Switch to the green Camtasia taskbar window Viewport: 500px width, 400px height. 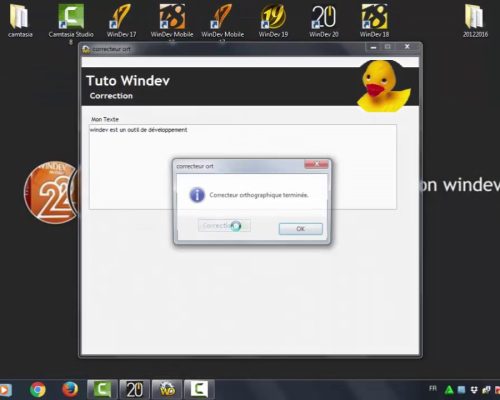102,389
